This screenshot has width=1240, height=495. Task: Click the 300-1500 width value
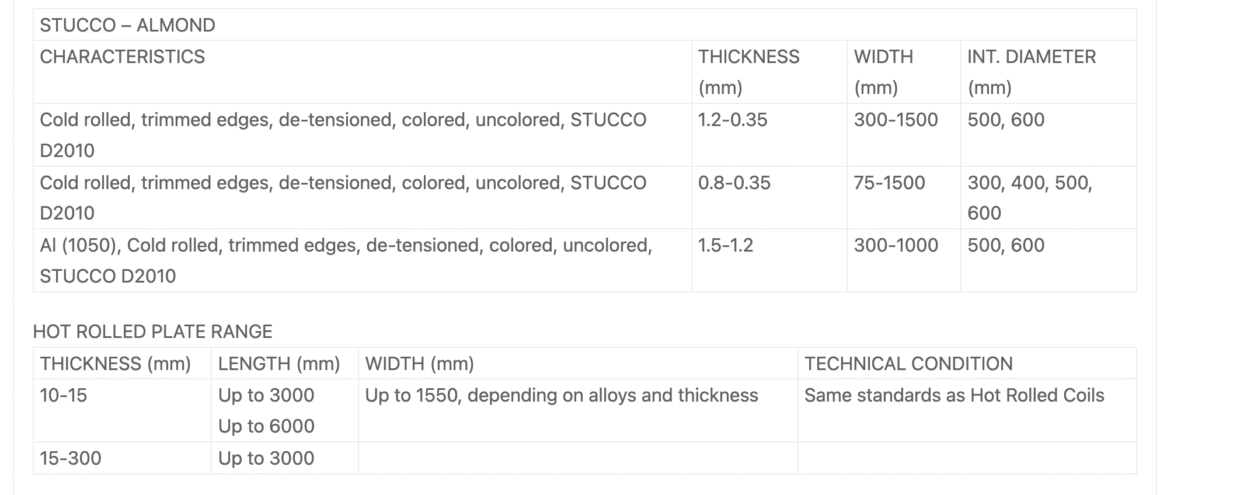(896, 120)
